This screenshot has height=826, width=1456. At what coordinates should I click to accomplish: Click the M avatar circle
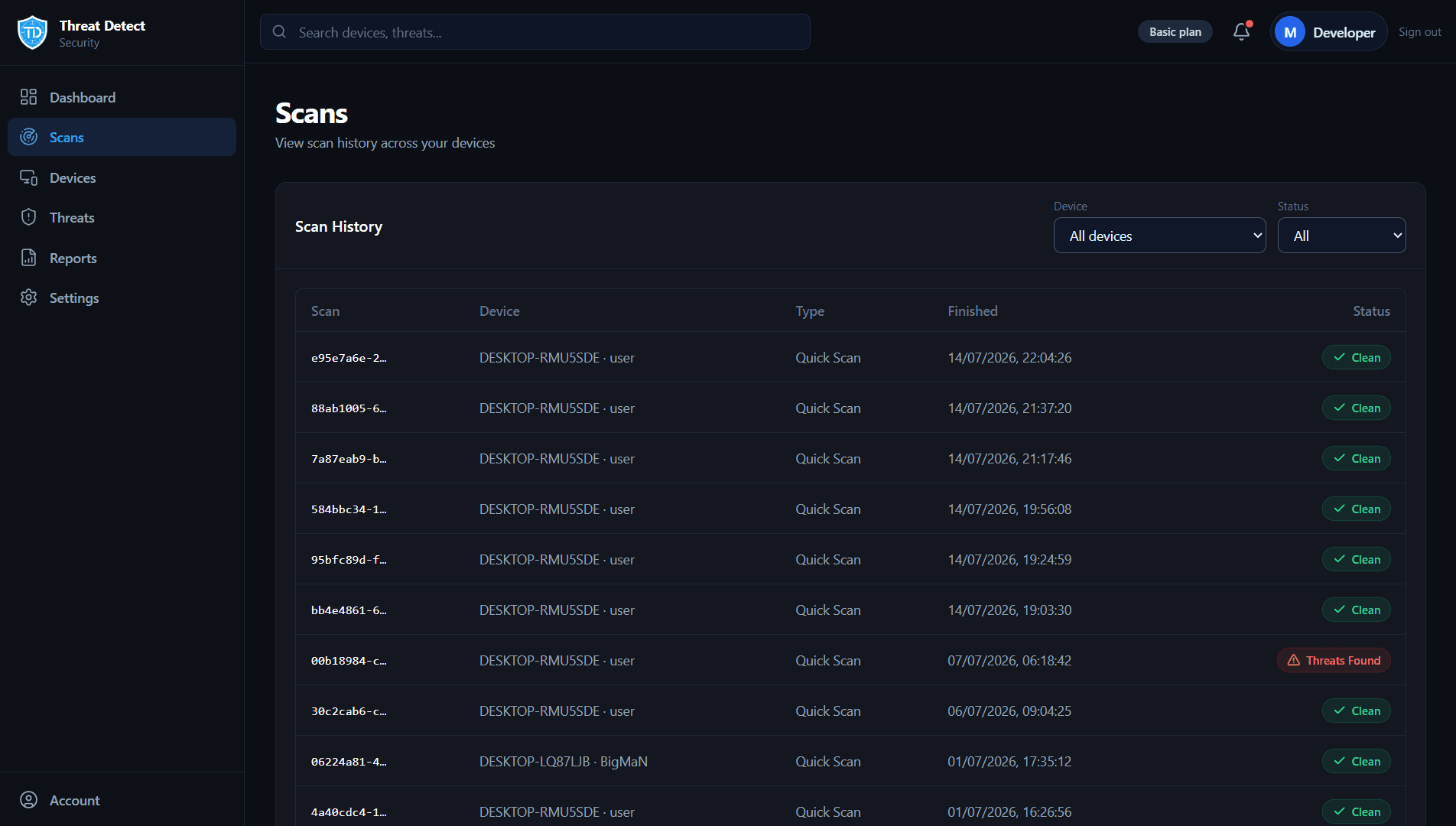(1290, 32)
